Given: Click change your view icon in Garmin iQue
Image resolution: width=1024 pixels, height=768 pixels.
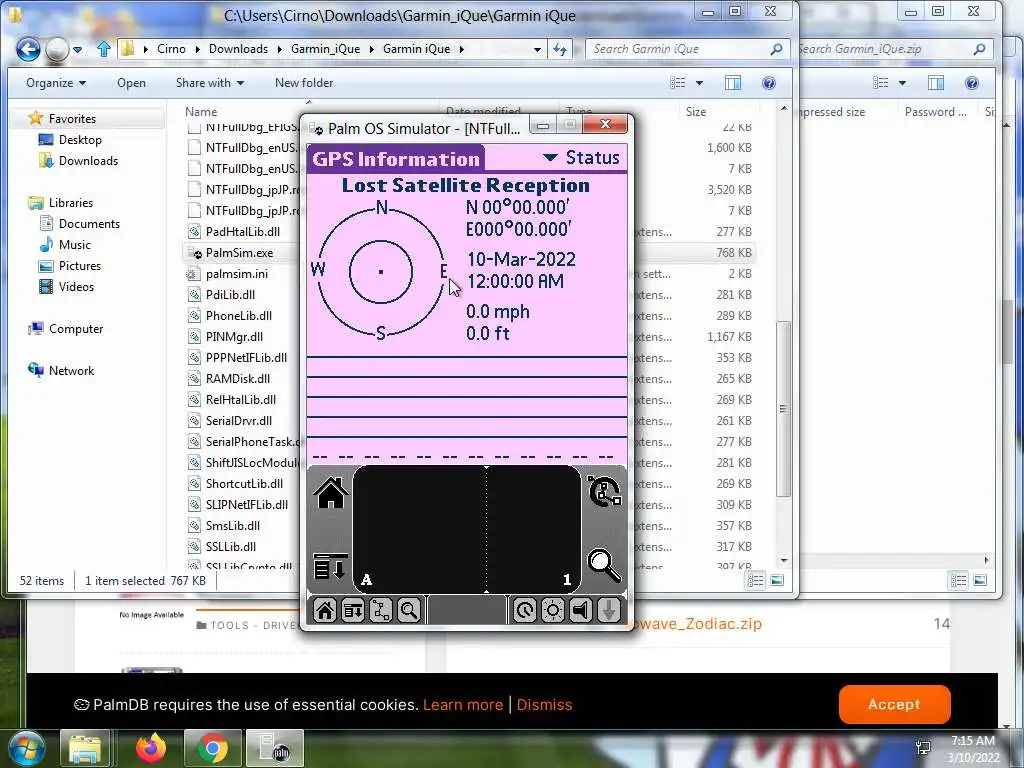Looking at the screenshot, I should click(678, 83).
